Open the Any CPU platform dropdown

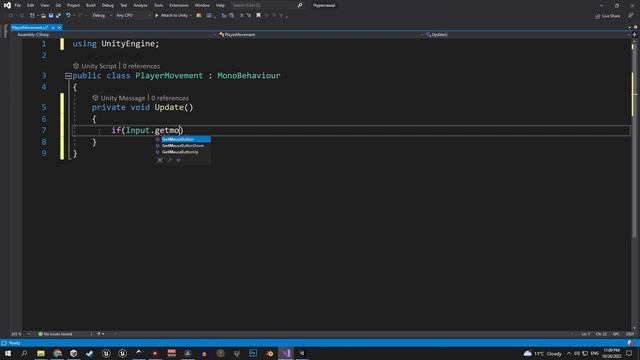point(133,16)
